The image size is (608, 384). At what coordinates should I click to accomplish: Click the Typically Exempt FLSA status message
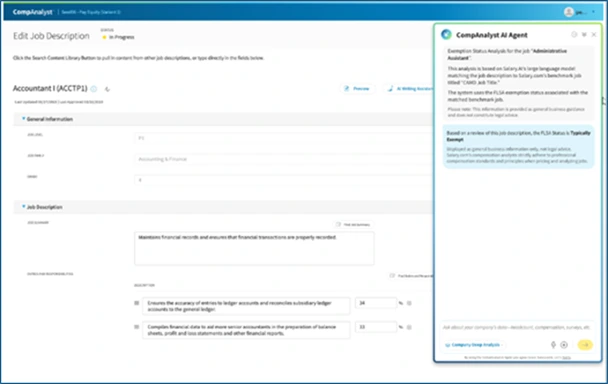point(518,147)
